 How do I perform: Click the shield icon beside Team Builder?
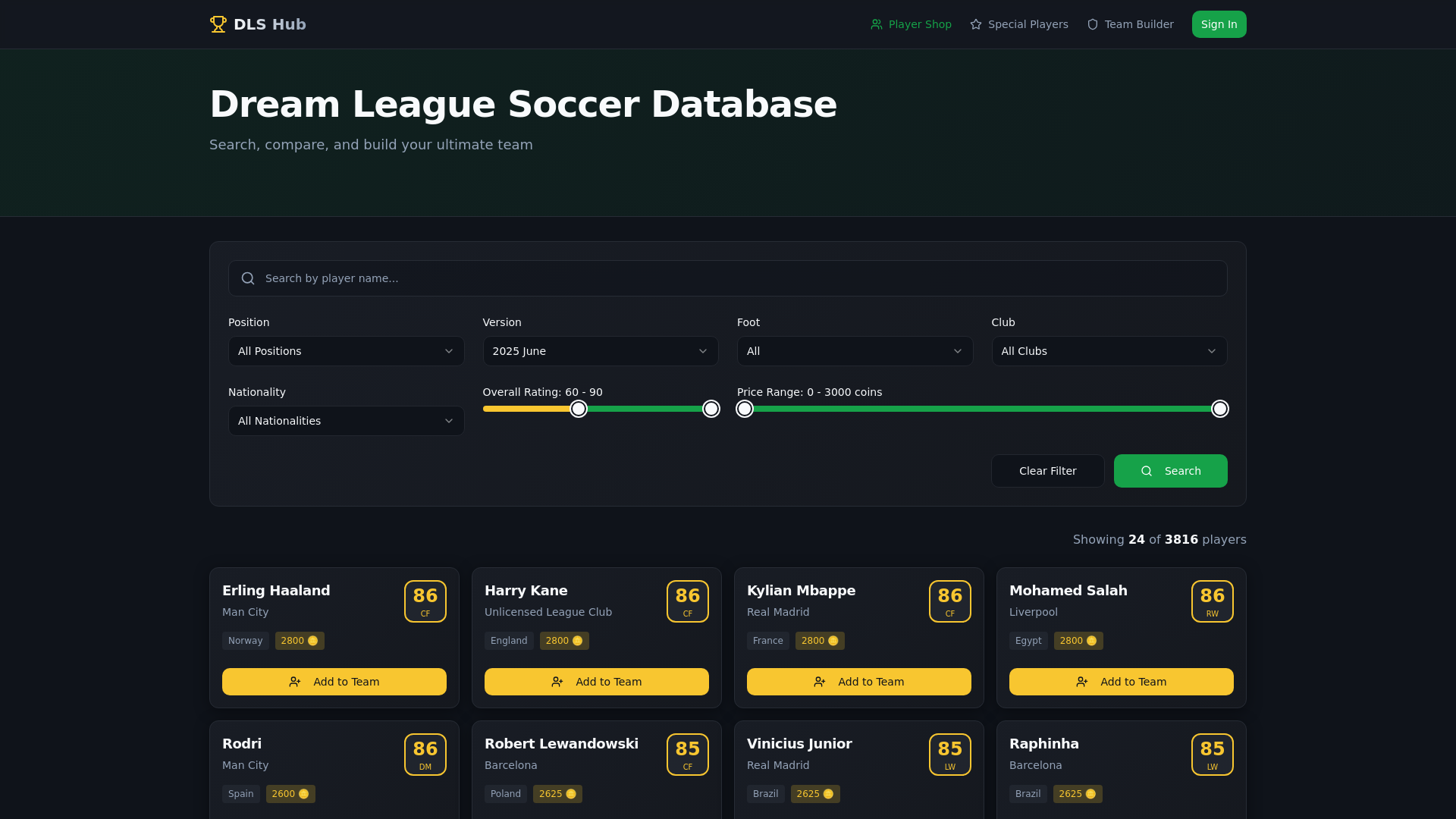point(1093,24)
